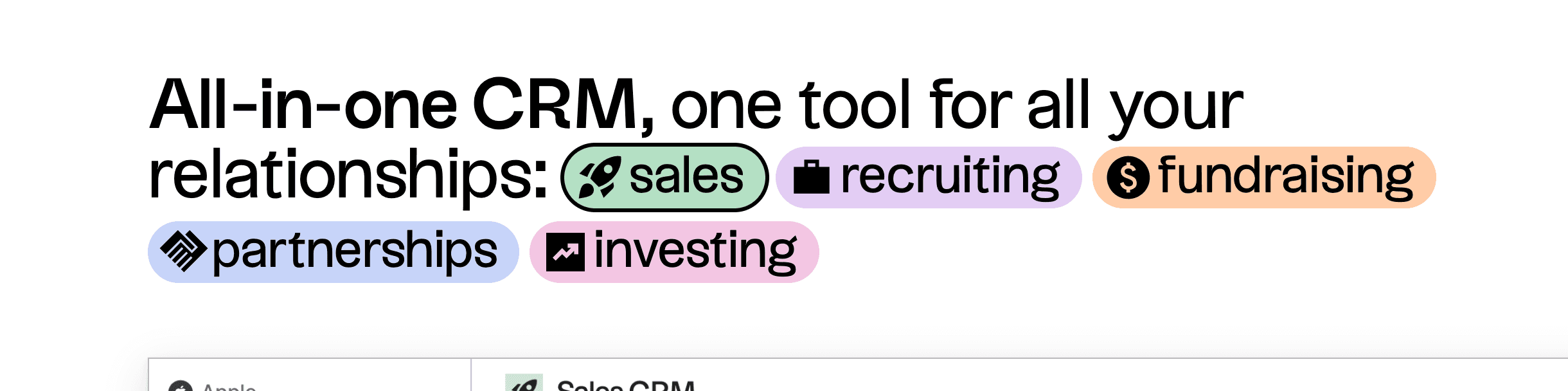Viewport: 1568px width, 391px height.
Task: Click the rocket icon in sales pill
Action: pyautogui.click(x=599, y=177)
